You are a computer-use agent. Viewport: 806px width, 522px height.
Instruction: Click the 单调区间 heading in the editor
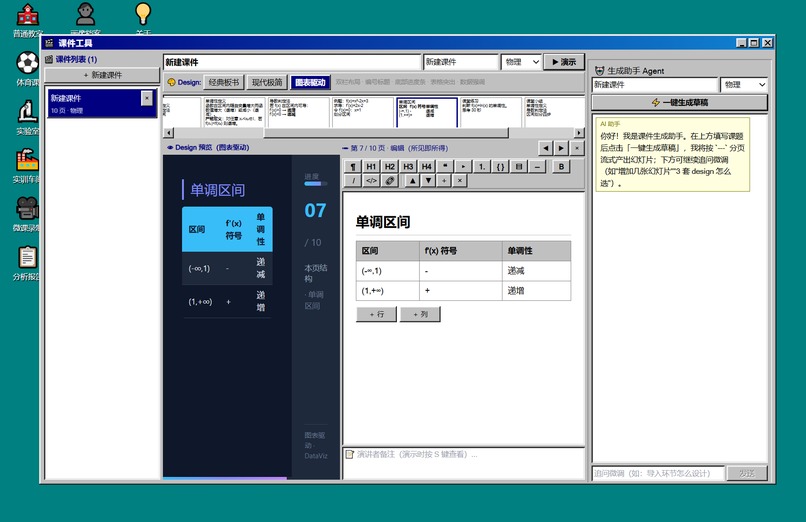tap(383, 222)
